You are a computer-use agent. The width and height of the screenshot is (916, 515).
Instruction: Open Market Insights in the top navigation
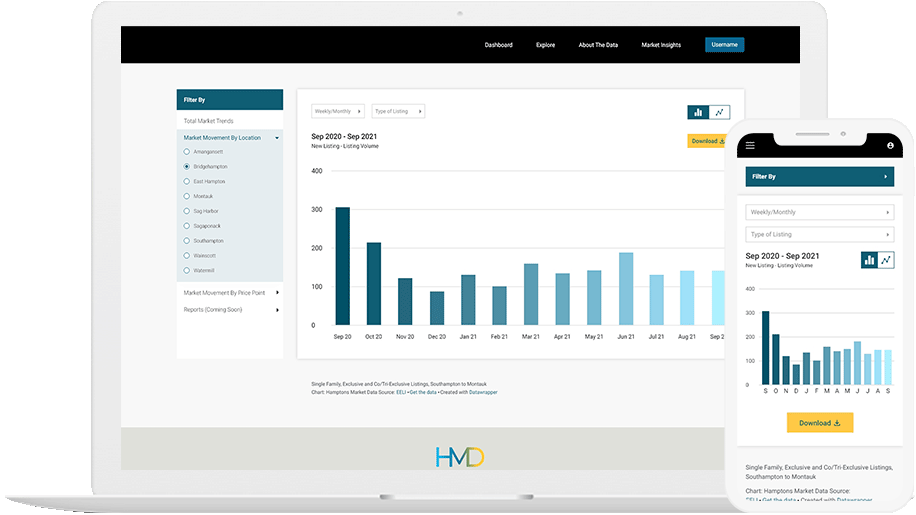point(661,45)
